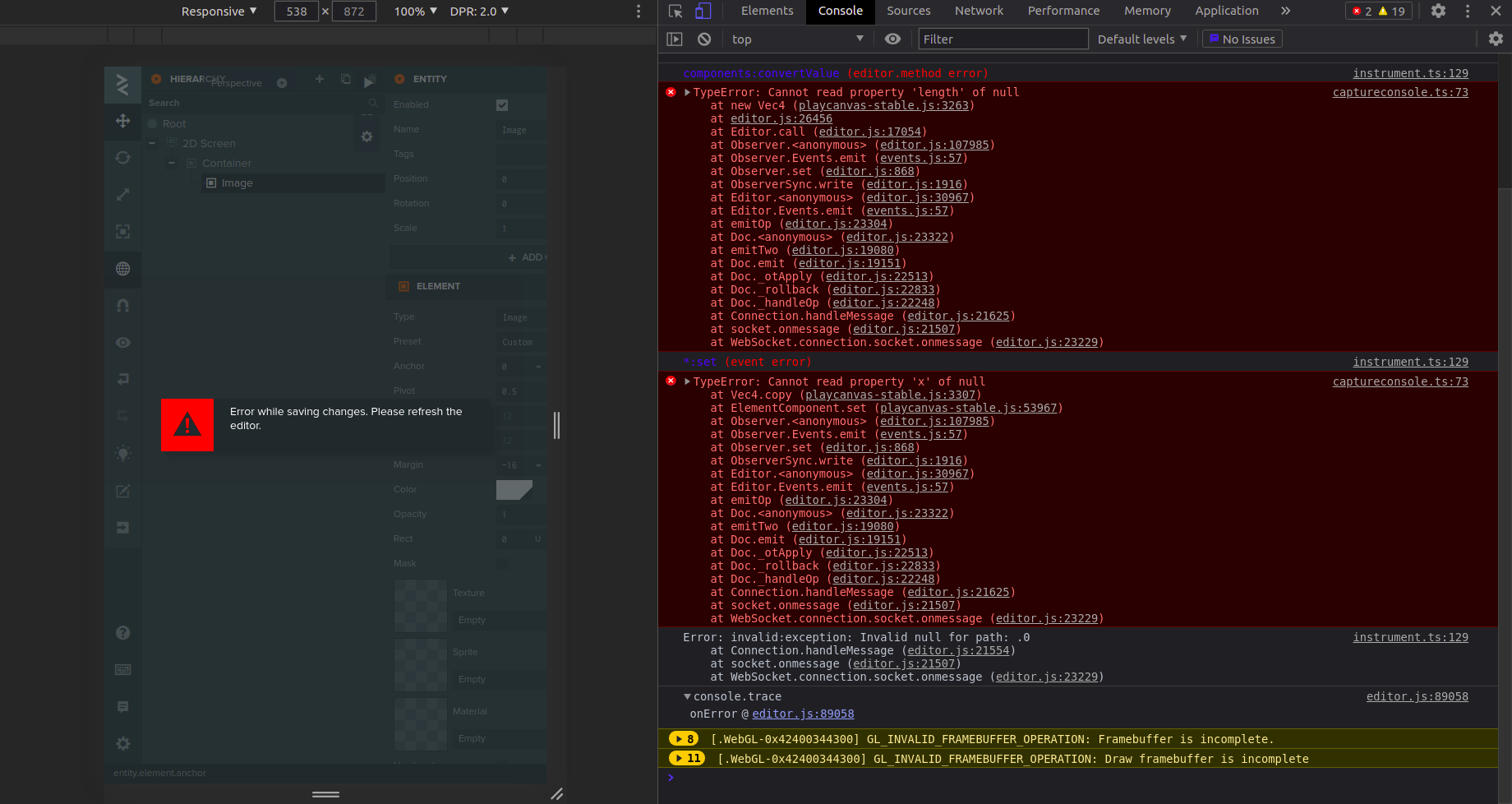Click the console Filter input field
1512x804 pixels.
click(1003, 39)
